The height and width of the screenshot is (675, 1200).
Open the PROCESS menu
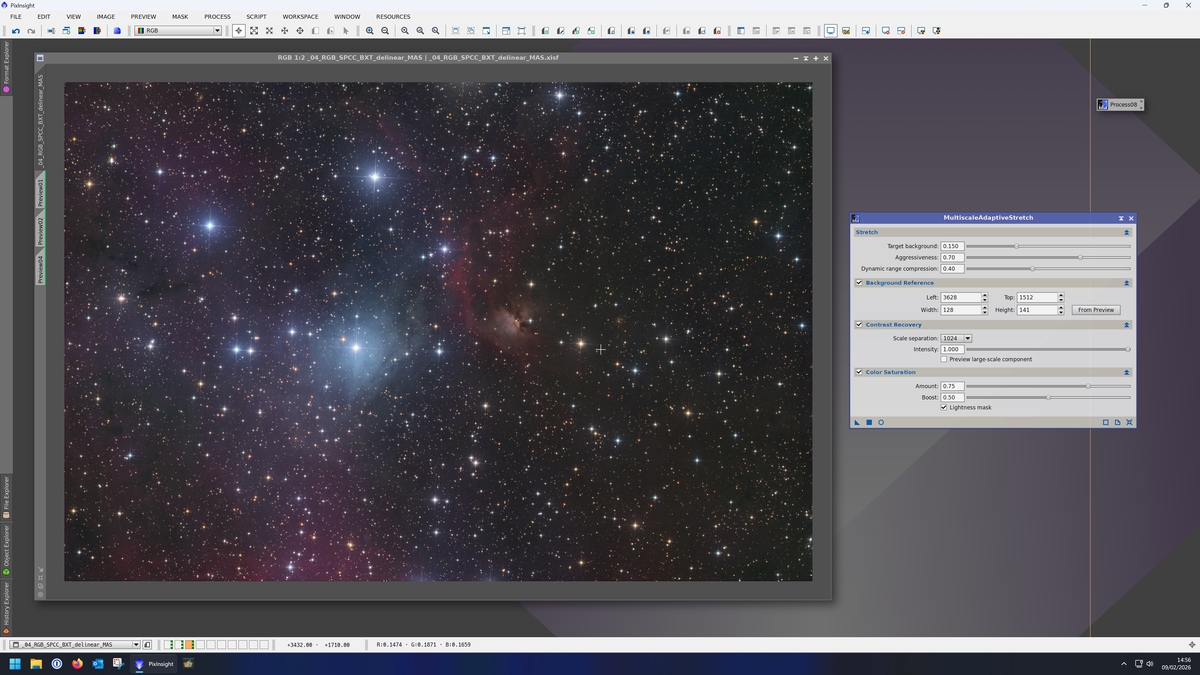[217, 17]
